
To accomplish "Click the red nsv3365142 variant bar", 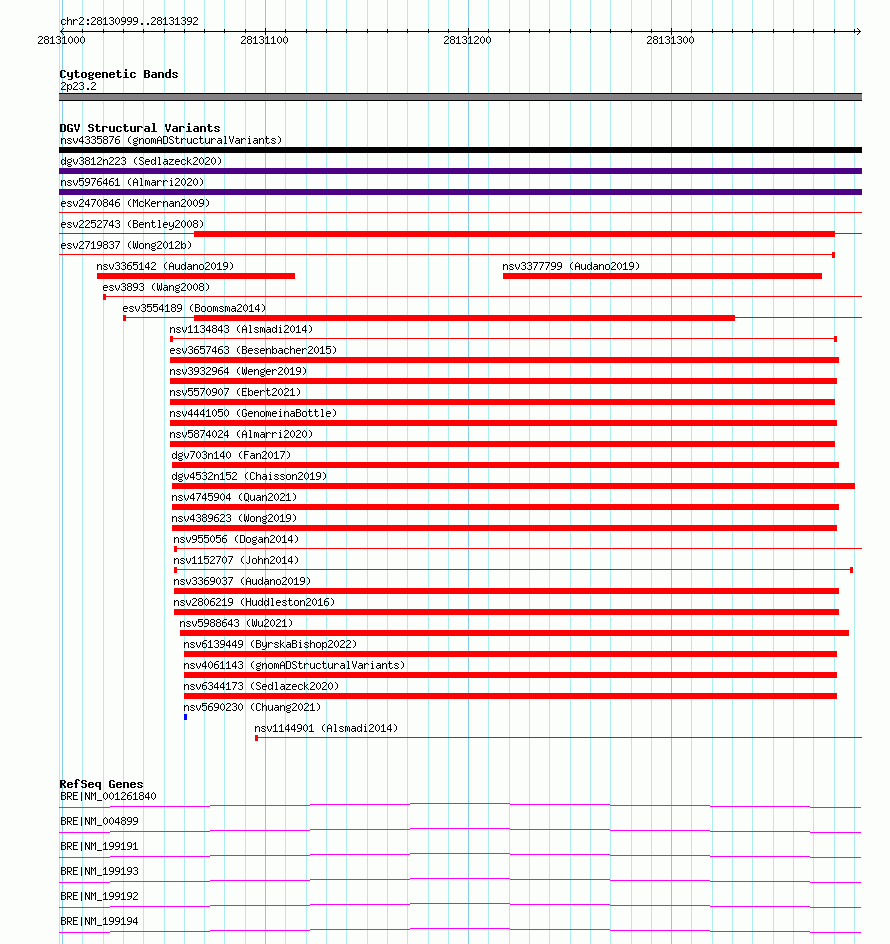I will tap(196, 276).
